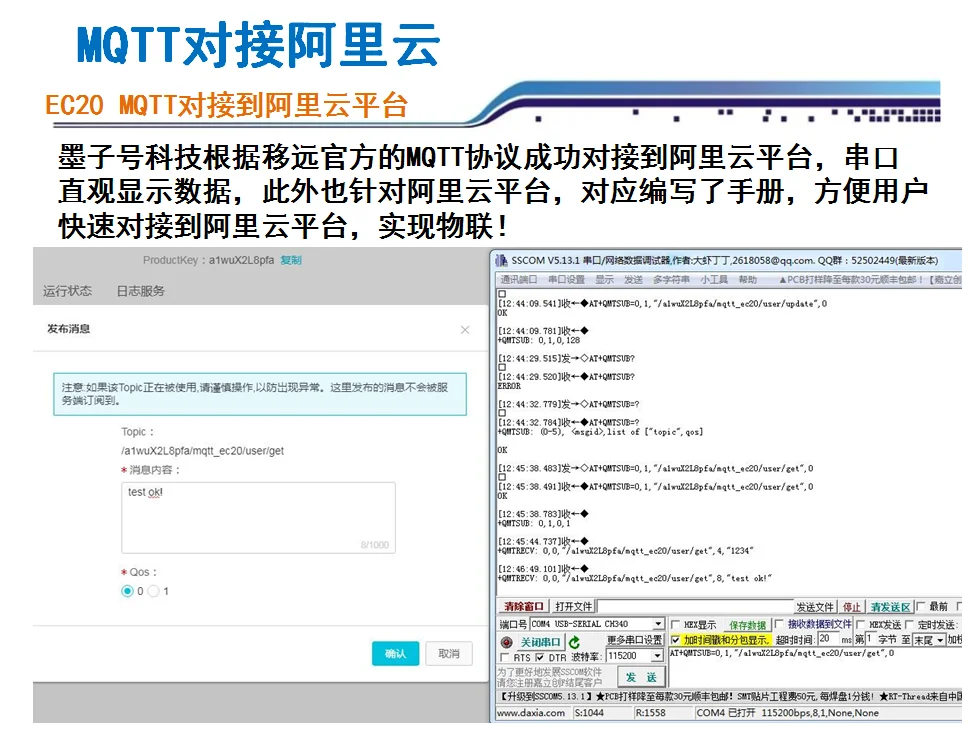Click the 清除窗口 button

[x=523, y=607]
